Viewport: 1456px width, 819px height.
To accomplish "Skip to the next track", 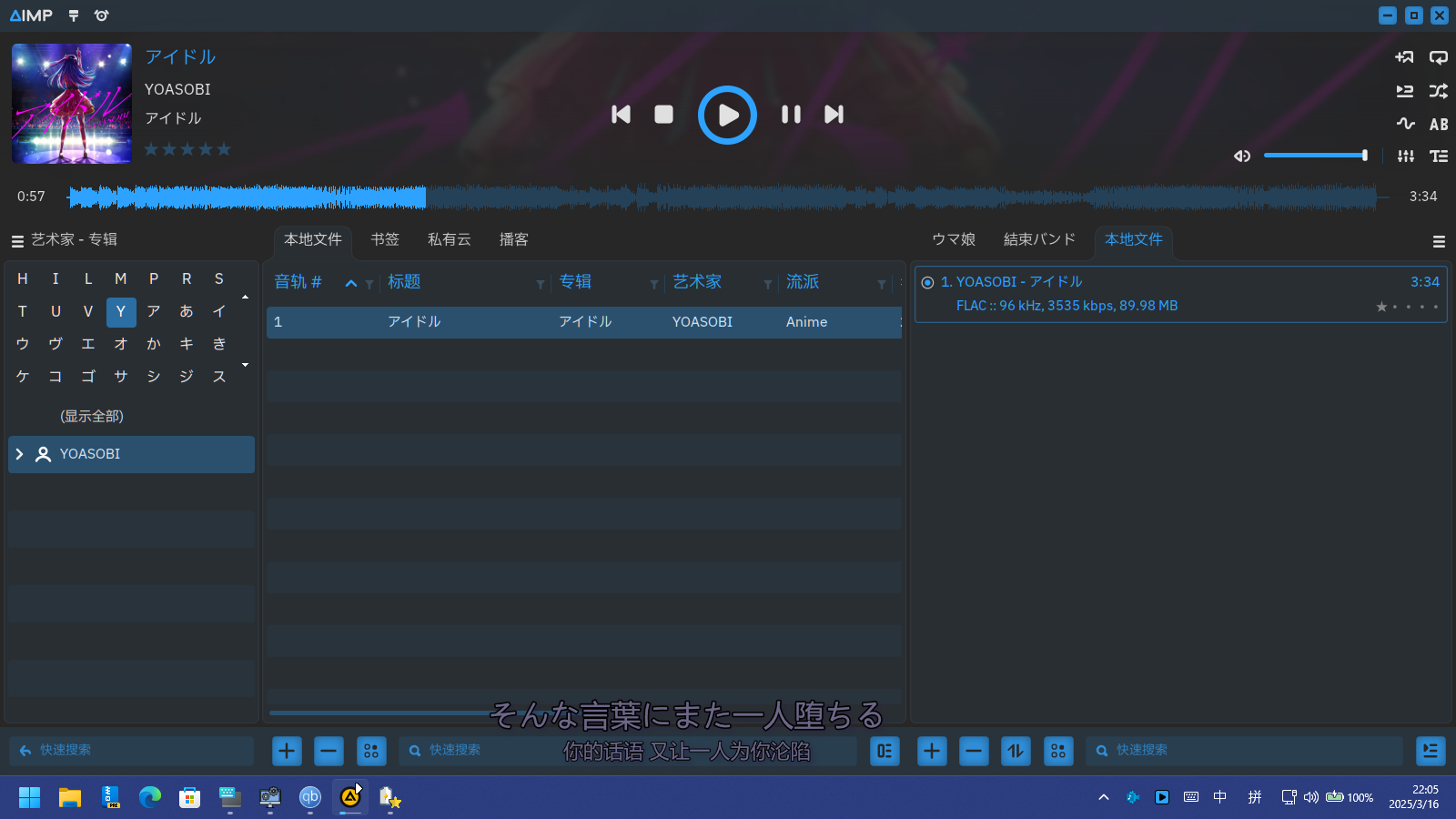I will coord(834,115).
